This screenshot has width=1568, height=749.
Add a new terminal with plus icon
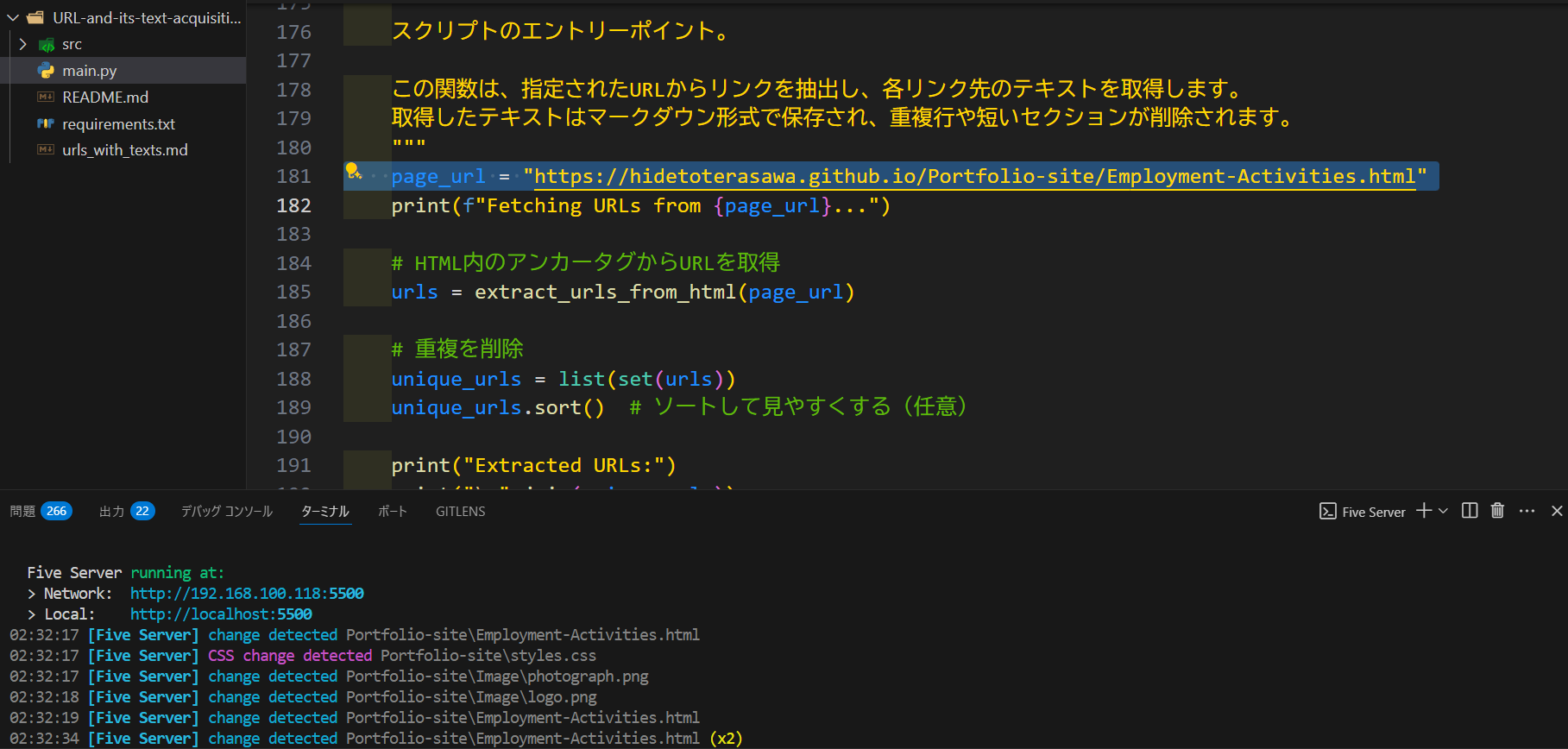1423,511
